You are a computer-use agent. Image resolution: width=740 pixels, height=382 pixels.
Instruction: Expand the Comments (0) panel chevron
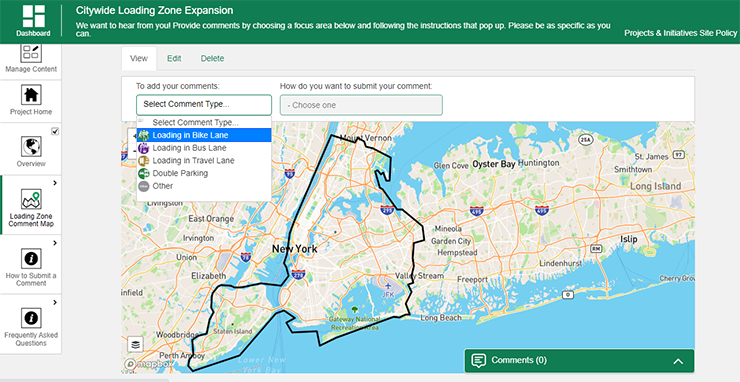[x=678, y=361]
